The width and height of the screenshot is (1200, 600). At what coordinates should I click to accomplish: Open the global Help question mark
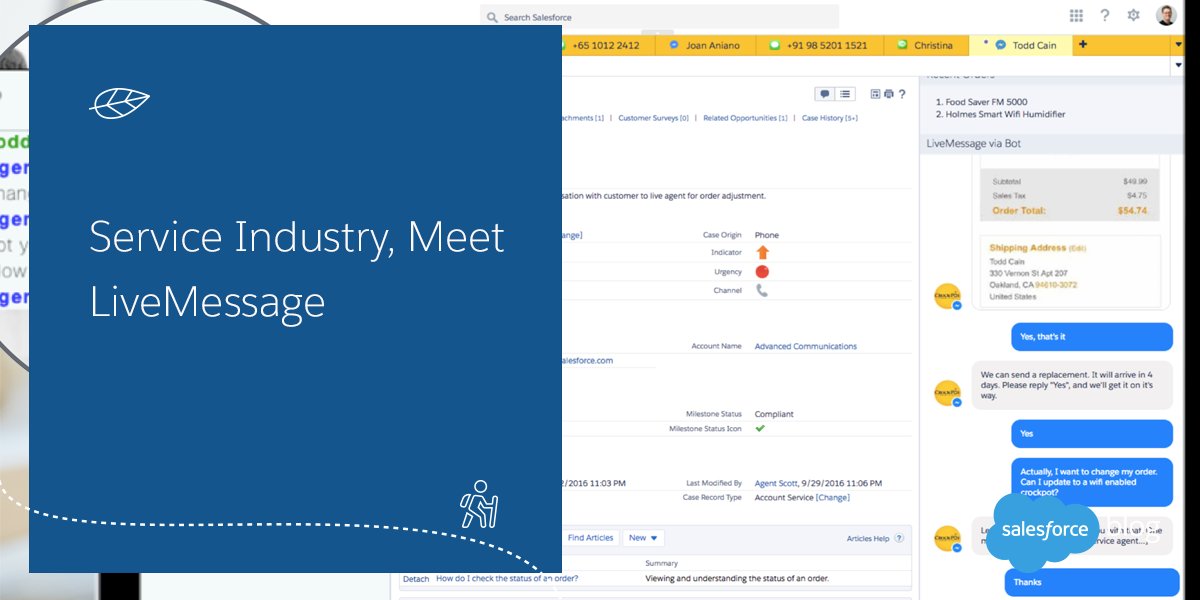click(1105, 15)
